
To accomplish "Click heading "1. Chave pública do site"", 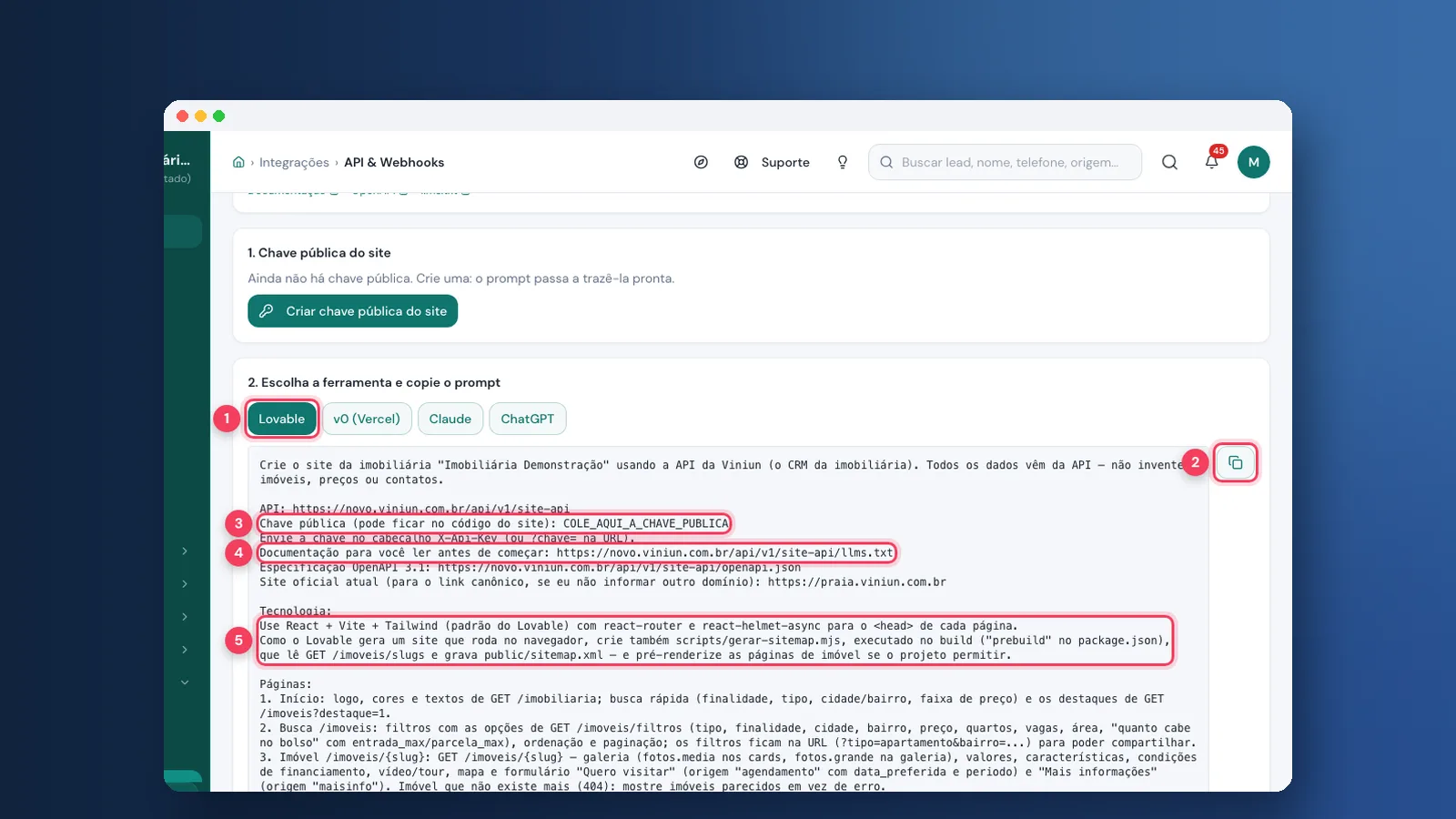I will point(319,253).
